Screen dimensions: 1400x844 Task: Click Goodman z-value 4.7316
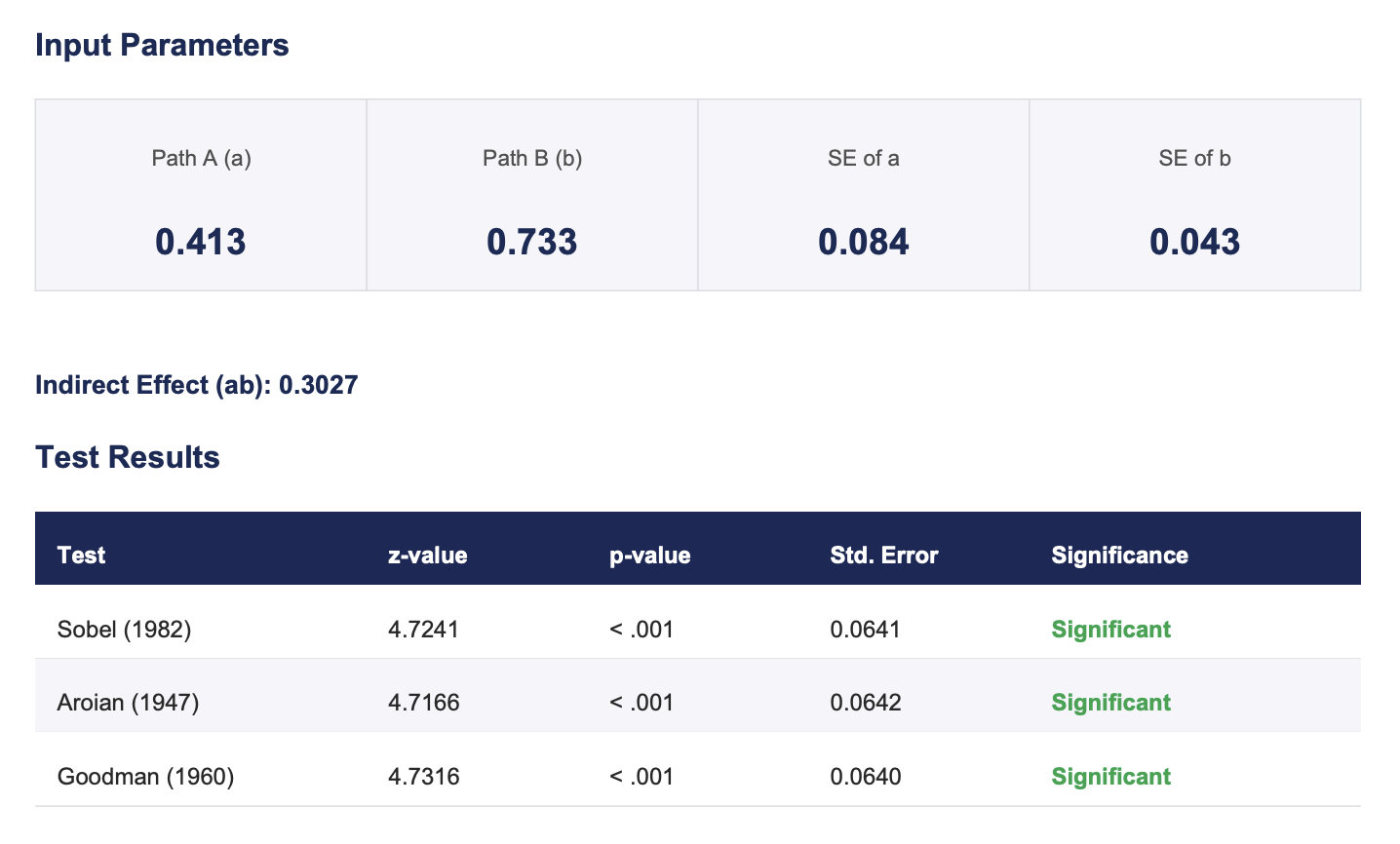[x=423, y=777]
